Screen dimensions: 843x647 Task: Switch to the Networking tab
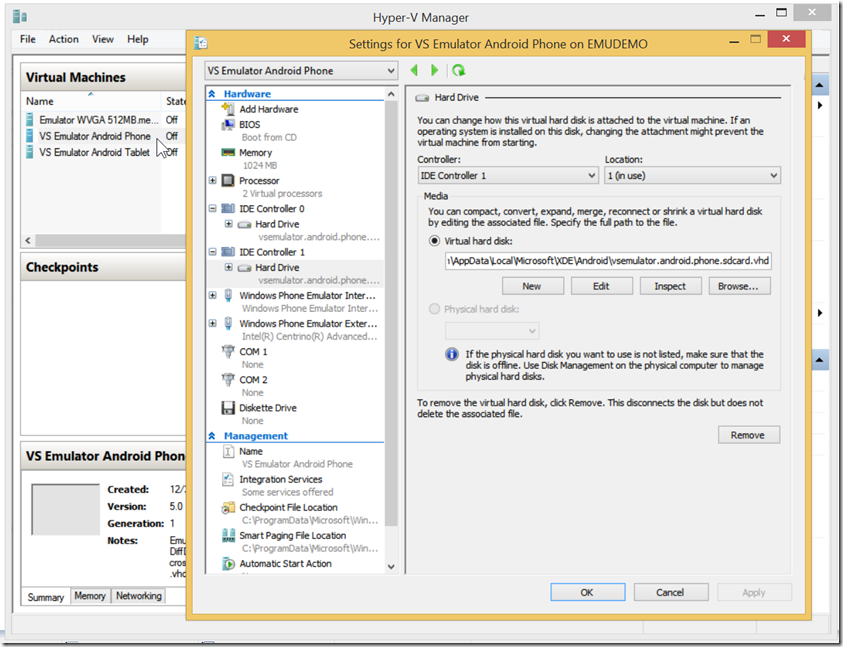tap(138, 596)
